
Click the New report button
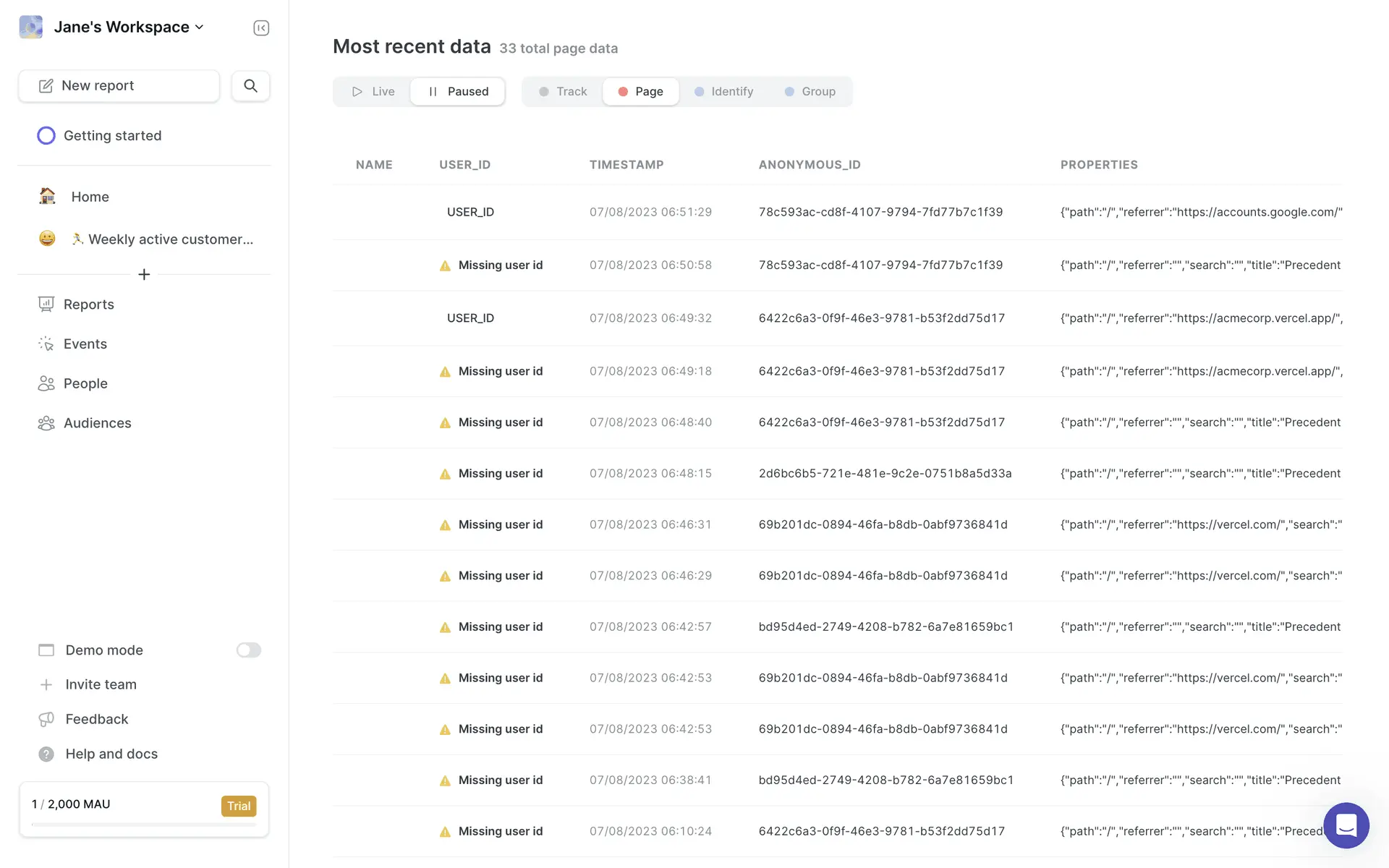click(119, 86)
